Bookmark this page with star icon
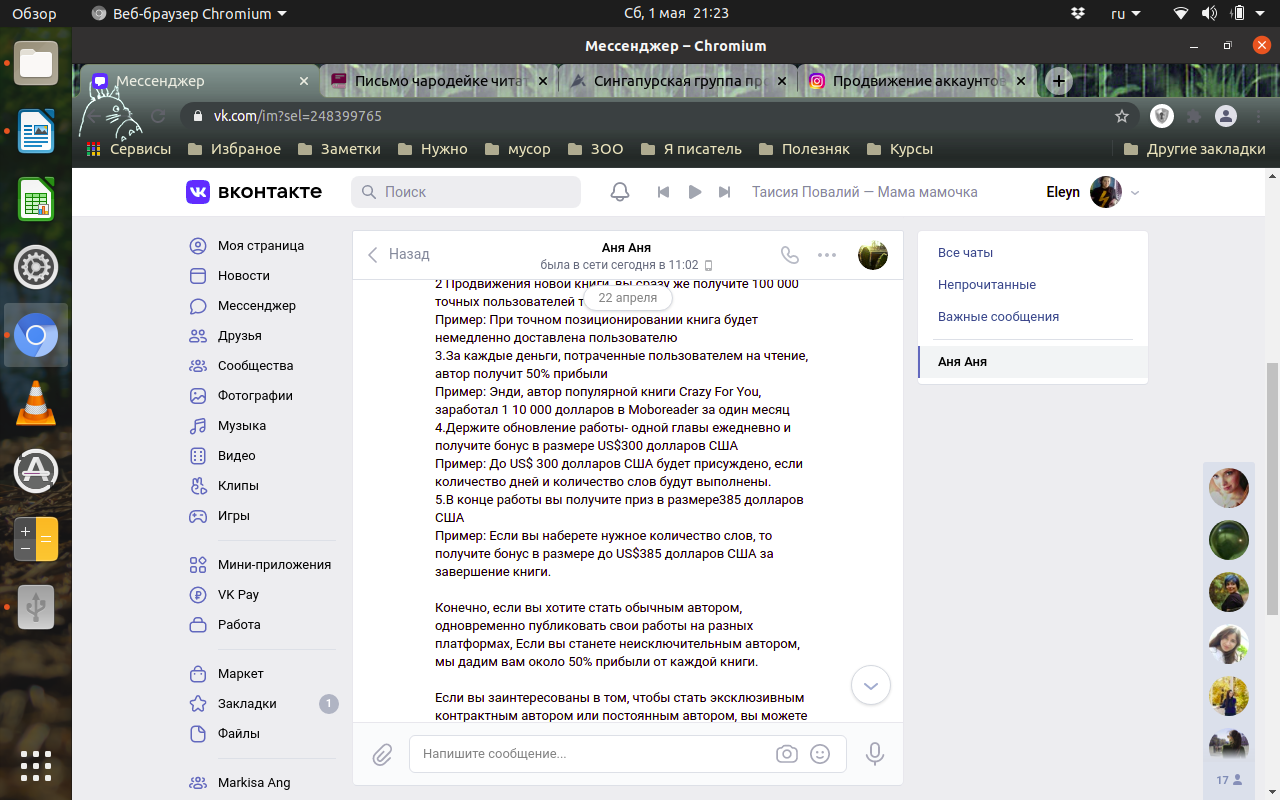The width and height of the screenshot is (1280, 800). 1122,116
